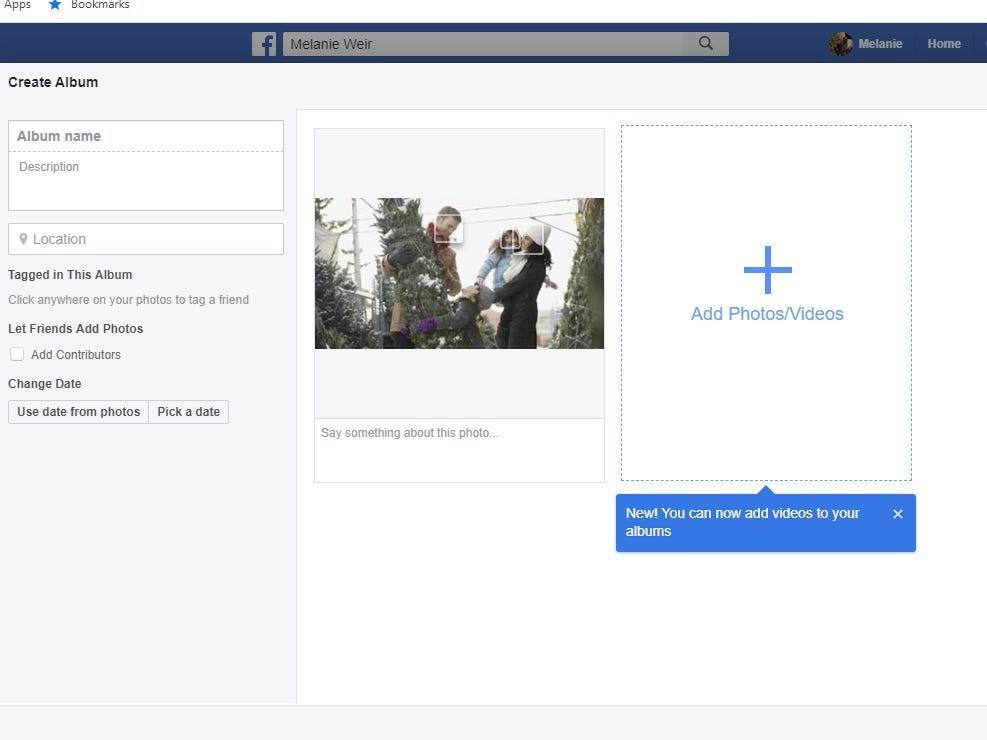The width and height of the screenshot is (987, 740).
Task: Dismiss the new videos tooltip
Action: click(x=897, y=514)
